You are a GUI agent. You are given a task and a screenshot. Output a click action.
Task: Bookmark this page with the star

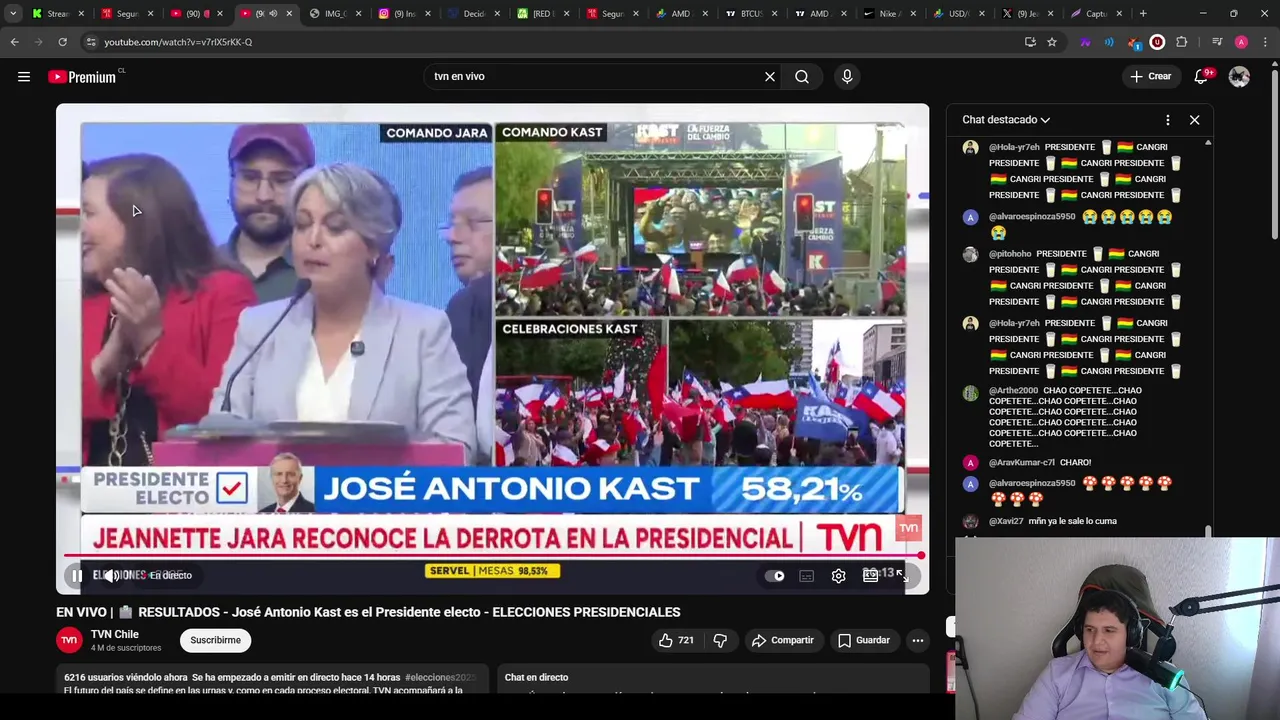(x=1052, y=42)
